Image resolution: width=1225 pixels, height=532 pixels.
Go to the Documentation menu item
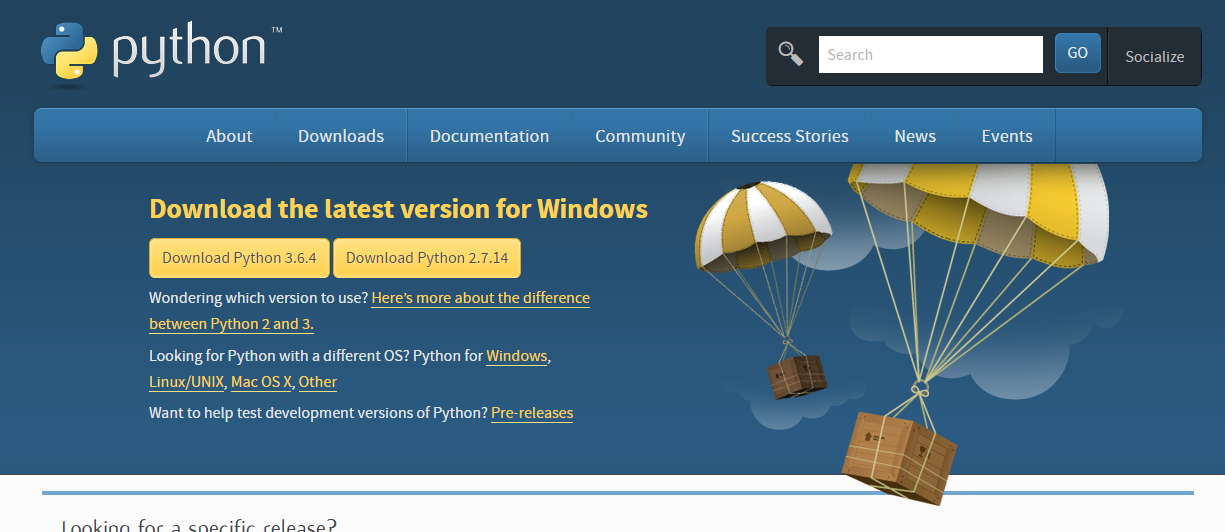click(489, 136)
